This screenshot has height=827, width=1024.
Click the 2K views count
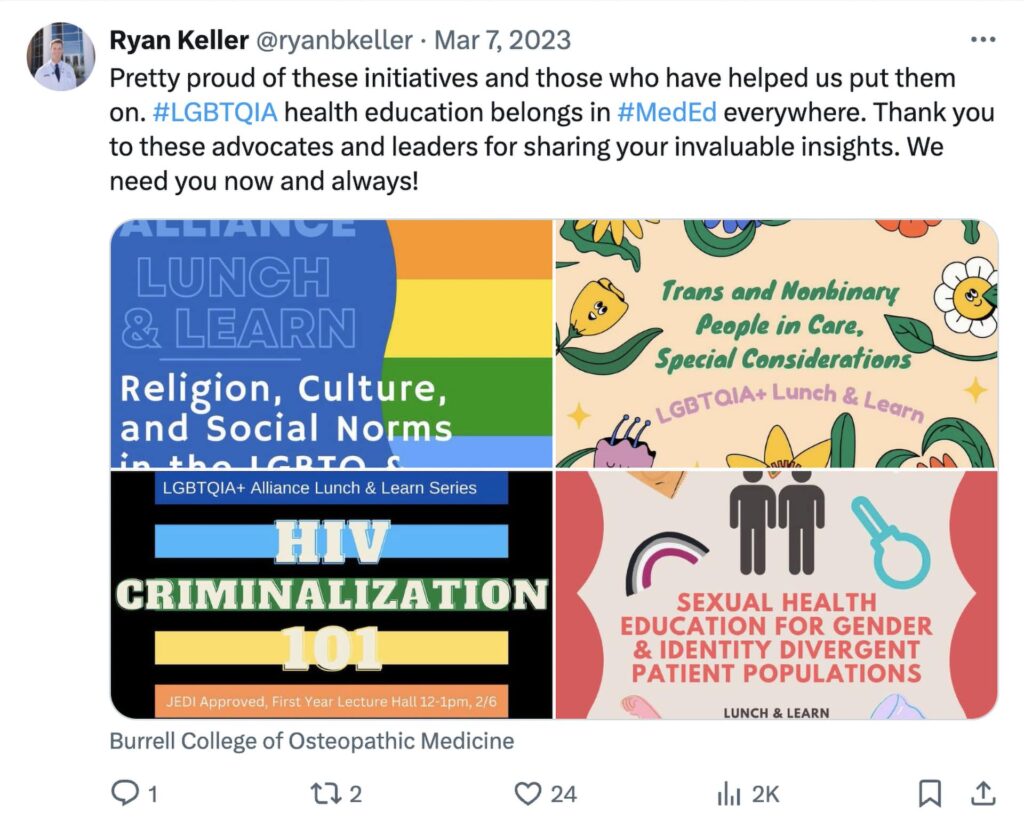click(x=765, y=794)
